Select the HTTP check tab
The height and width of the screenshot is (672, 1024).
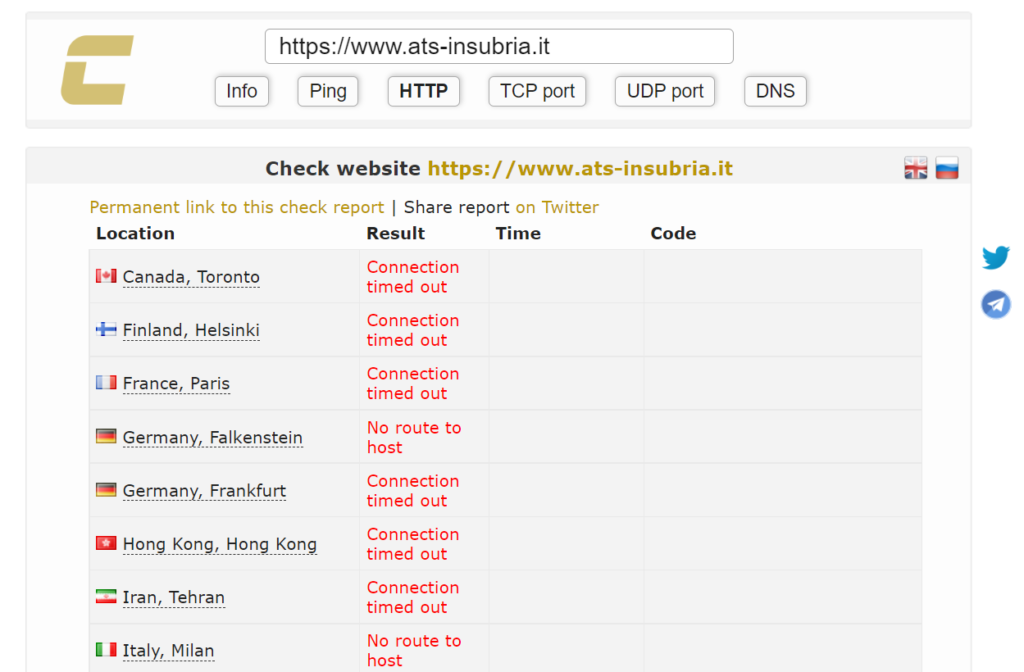423,91
